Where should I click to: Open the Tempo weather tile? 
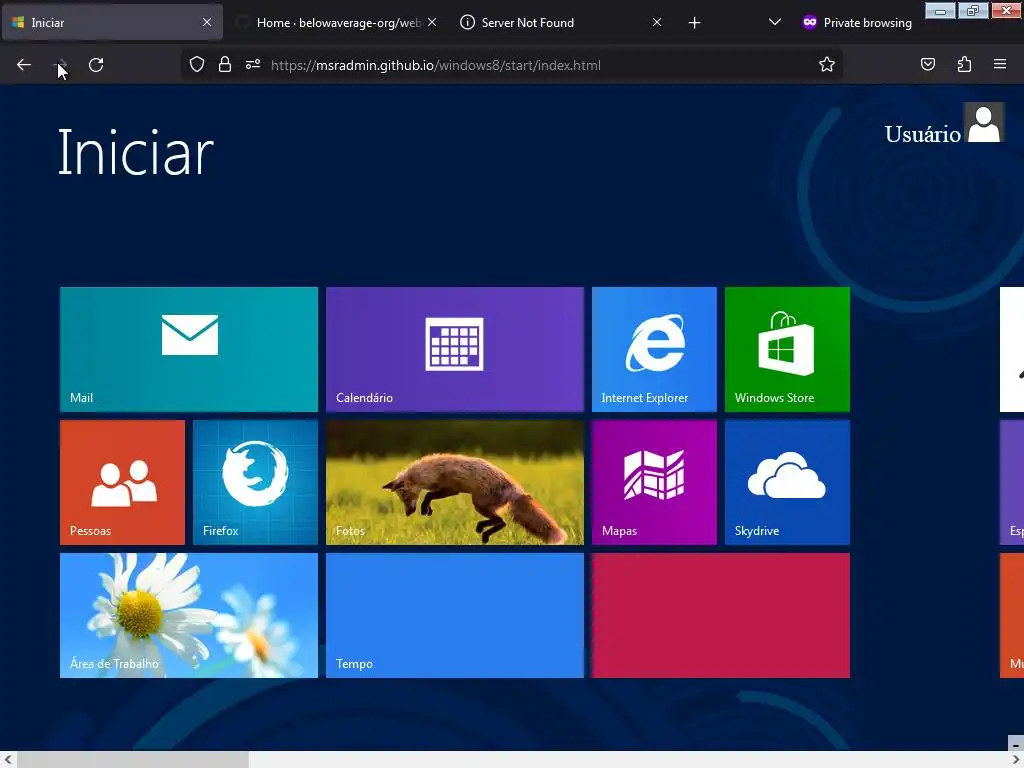point(455,615)
